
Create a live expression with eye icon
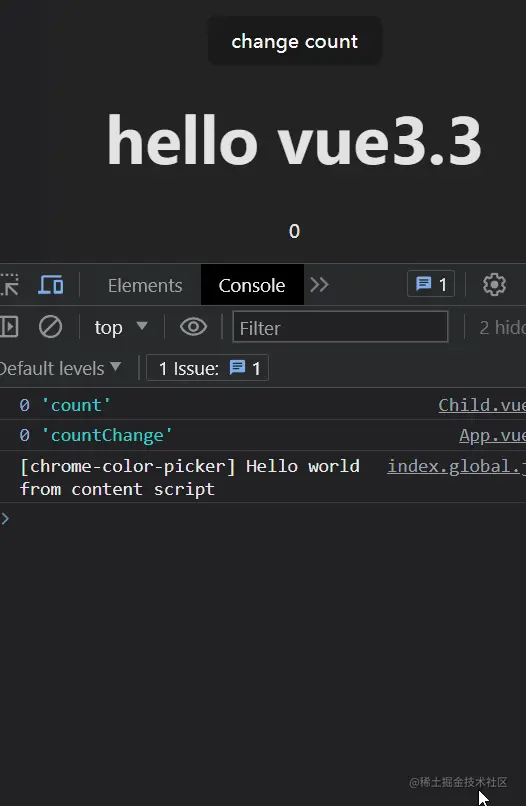click(x=193, y=327)
